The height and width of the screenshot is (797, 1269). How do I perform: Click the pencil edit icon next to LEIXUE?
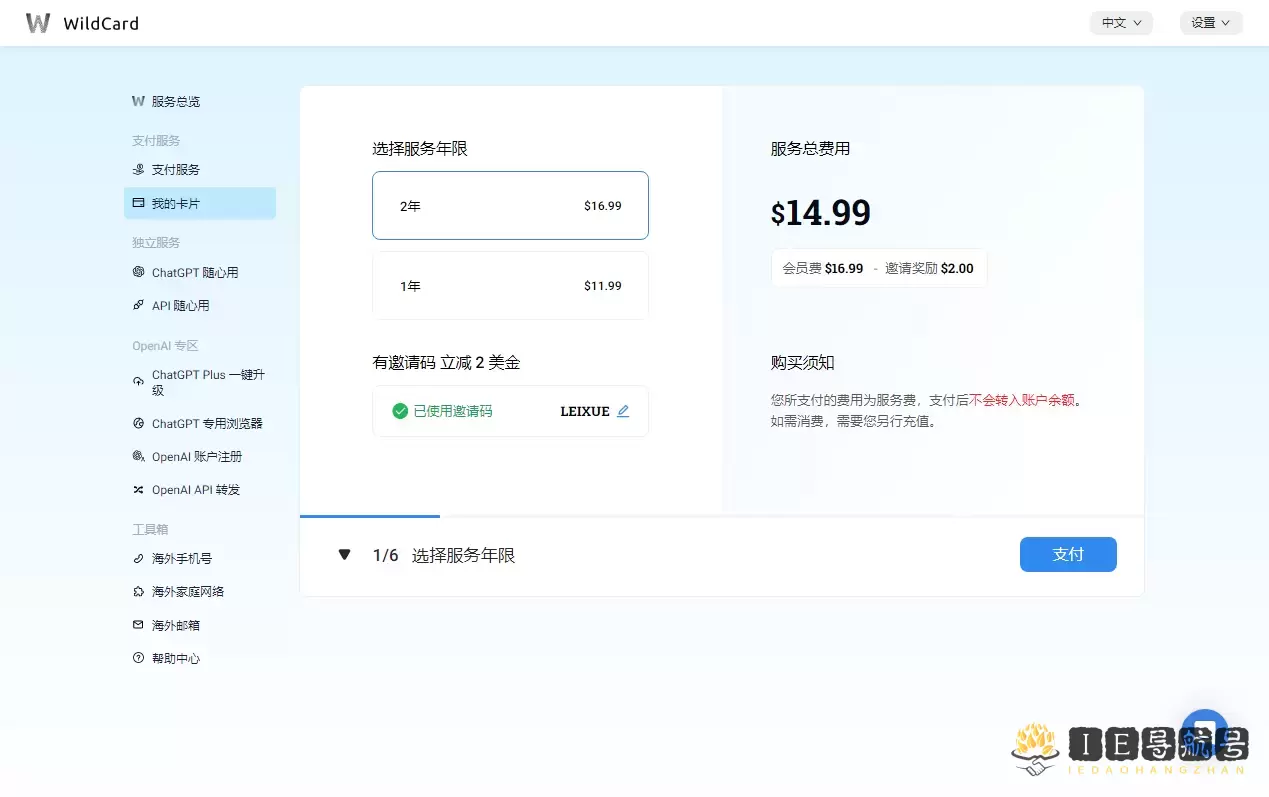(623, 411)
